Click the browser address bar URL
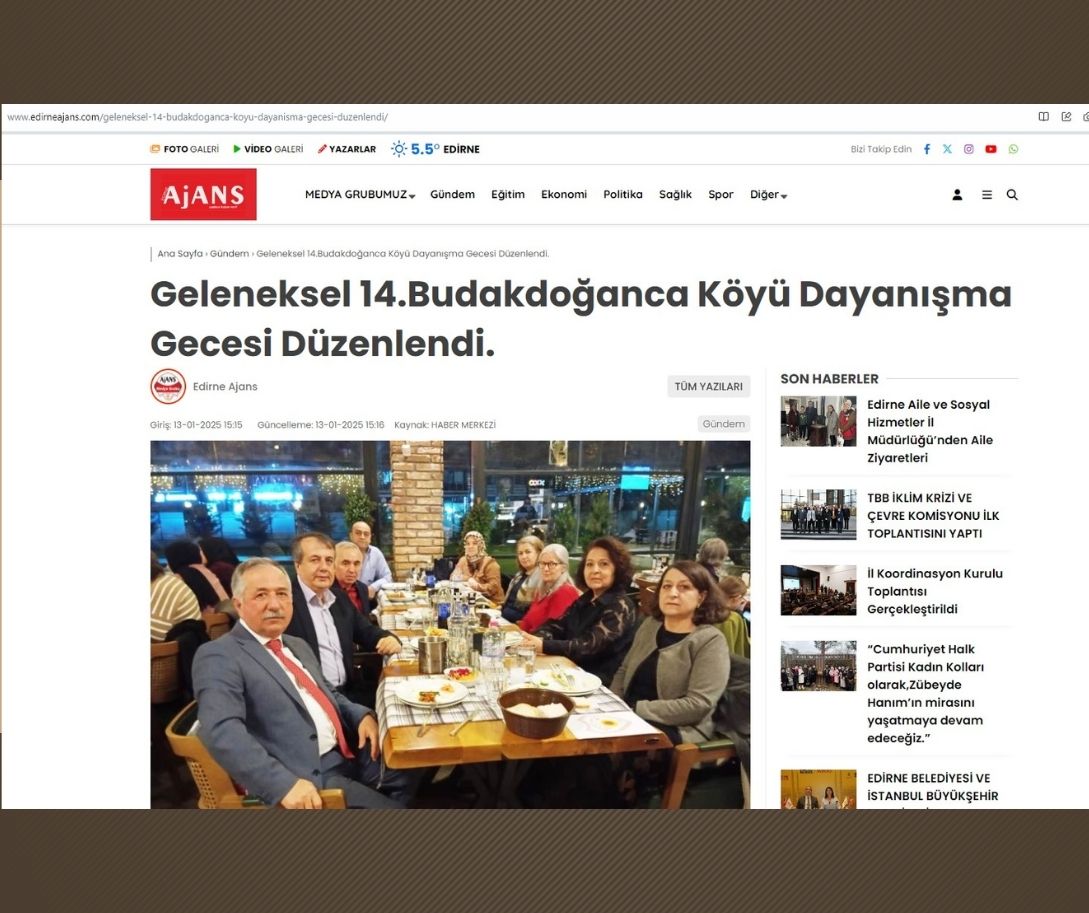 pyautogui.click(x=197, y=117)
